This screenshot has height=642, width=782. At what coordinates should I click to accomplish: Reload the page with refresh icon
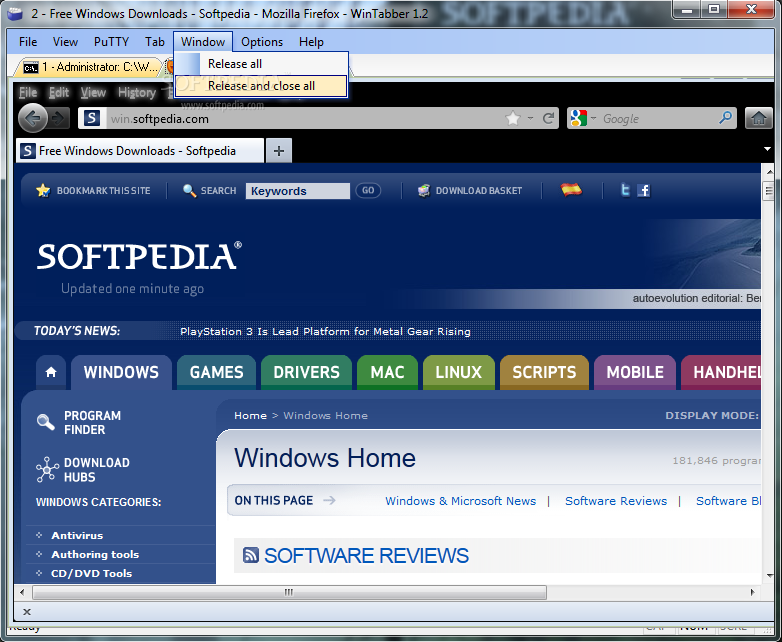click(549, 119)
